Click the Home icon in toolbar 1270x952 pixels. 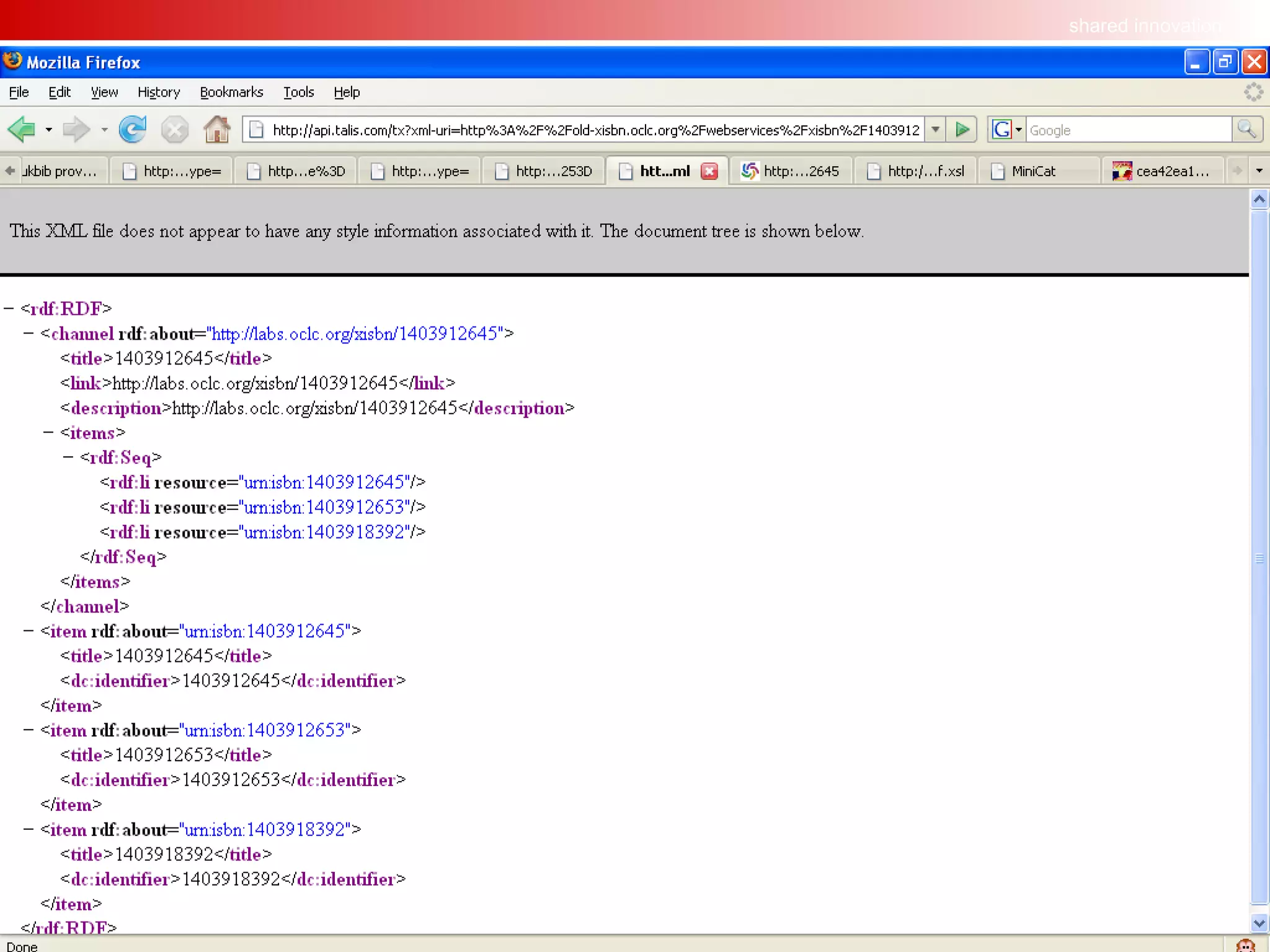[x=216, y=130]
